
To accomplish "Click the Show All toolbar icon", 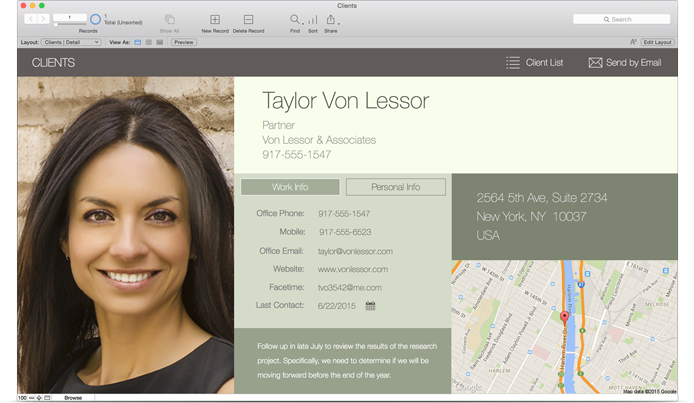I will click(170, 19).
